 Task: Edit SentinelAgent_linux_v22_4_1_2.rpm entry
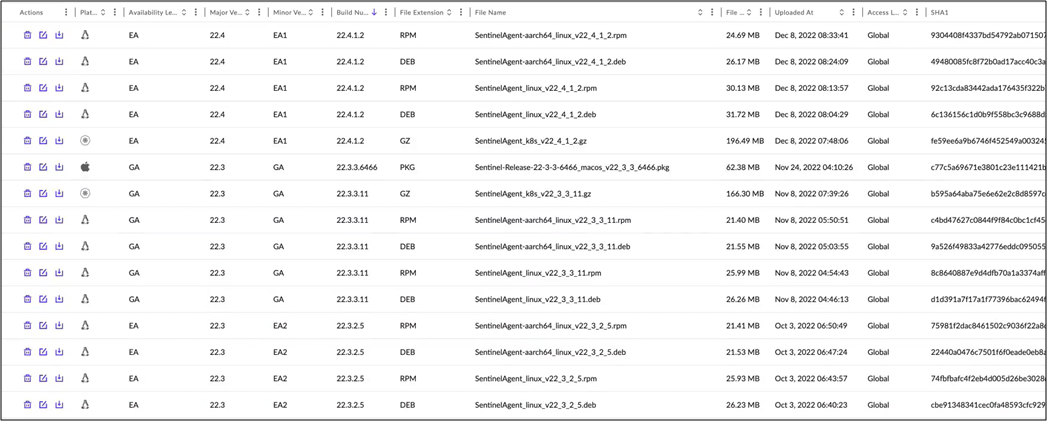click(43, 88)
